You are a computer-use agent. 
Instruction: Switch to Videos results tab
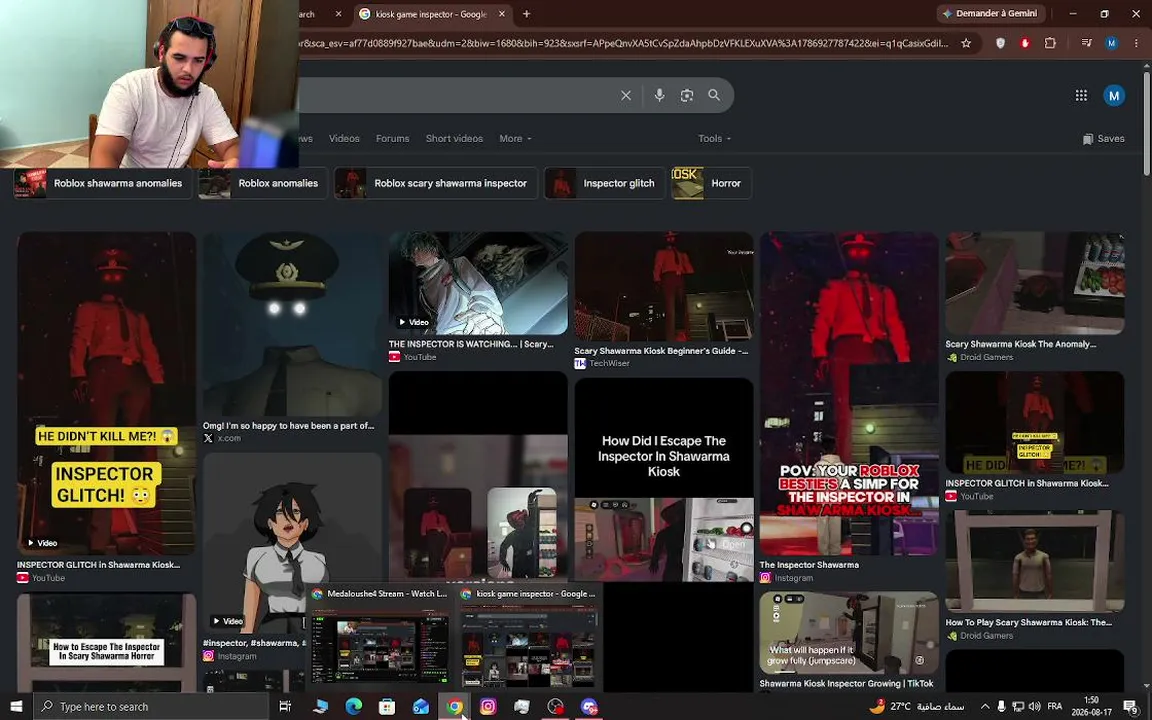coord(344,139)
